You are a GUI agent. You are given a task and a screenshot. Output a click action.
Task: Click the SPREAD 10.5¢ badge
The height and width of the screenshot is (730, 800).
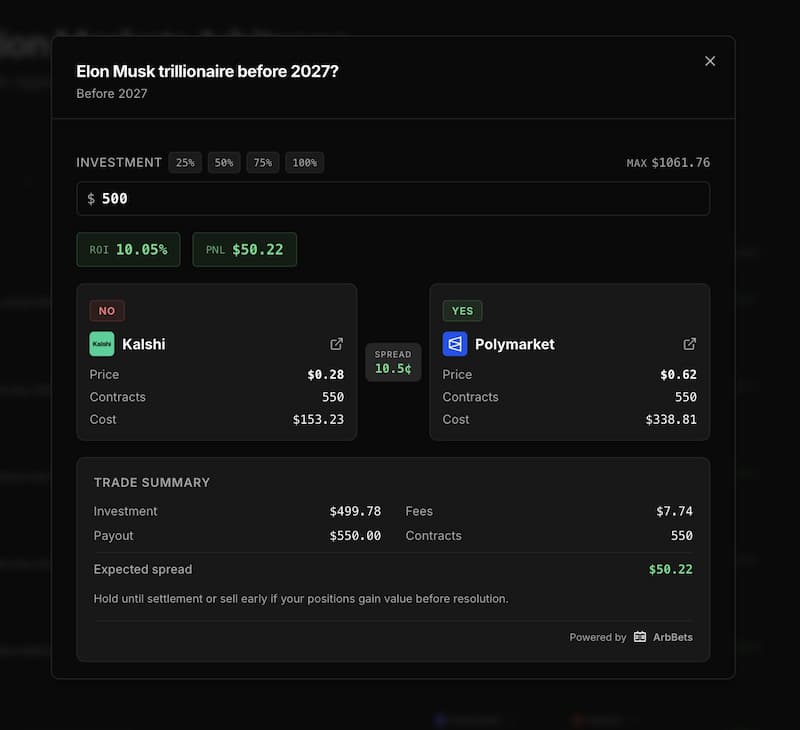coord(392,362)
